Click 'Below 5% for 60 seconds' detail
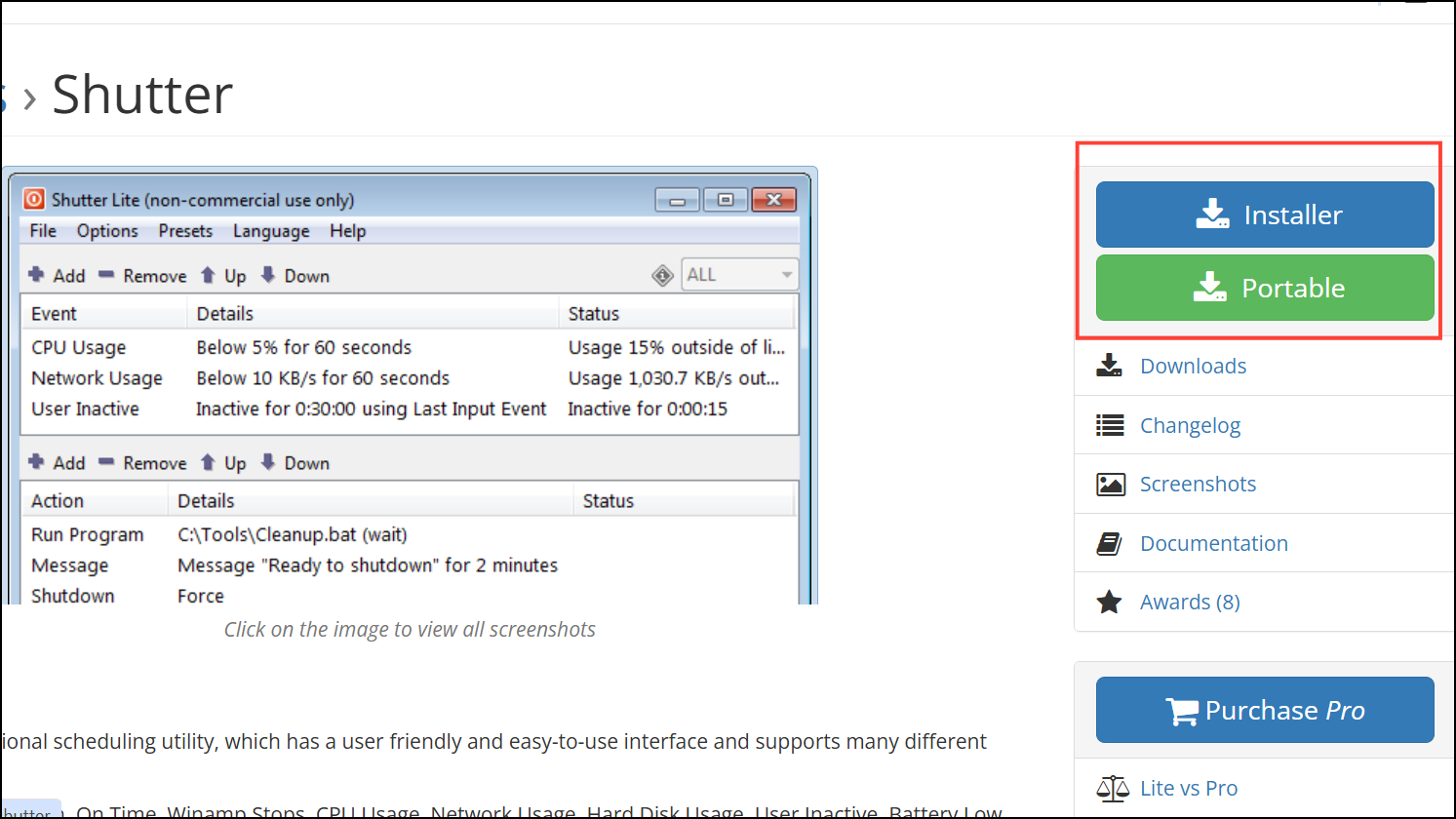This screenshot has height=819, width=1456. coord(304,347)
